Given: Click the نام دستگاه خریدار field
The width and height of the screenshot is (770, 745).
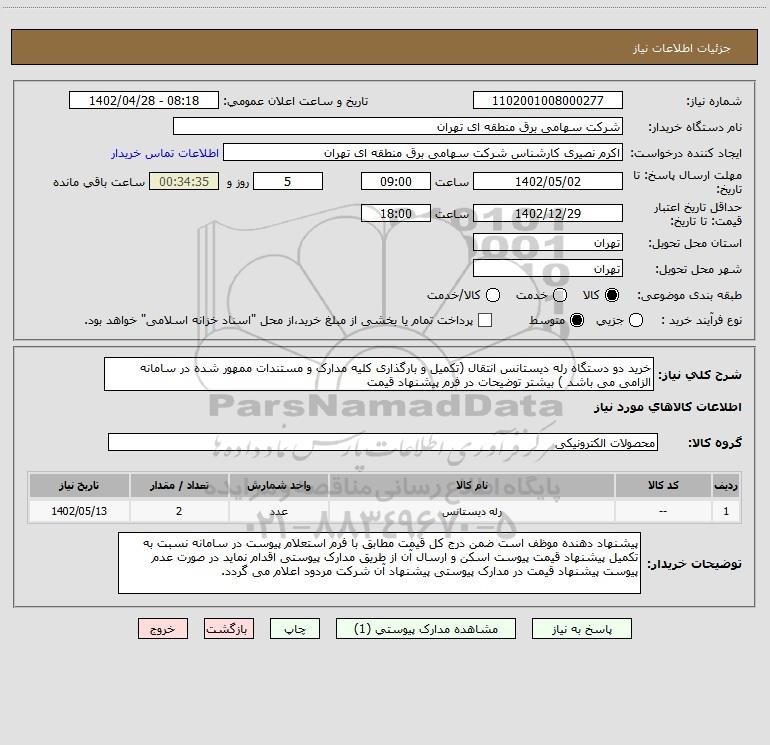Looking at the screenshot, I should click(398, 126).
